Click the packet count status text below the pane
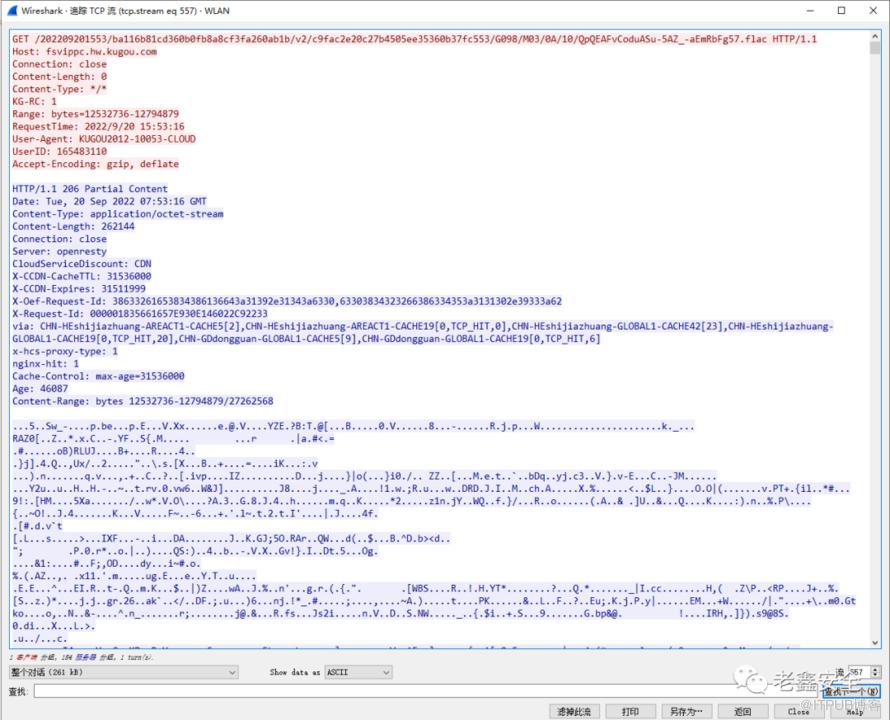The image size is (890, 720). point(81,658)
